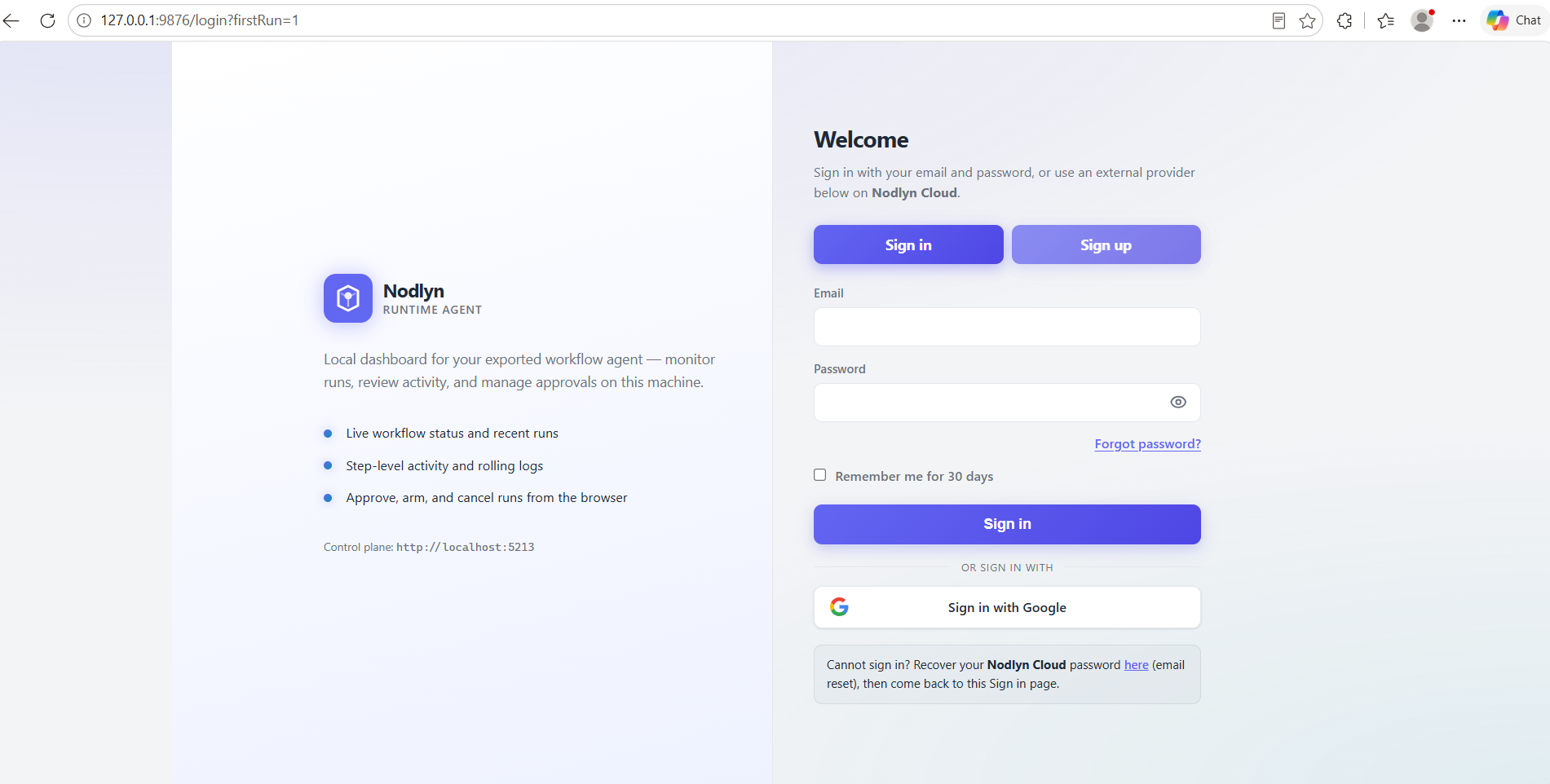Screen dimensions: 1550x784
Task: Click the browser back arrow
Action: pyautogui.click(x=11, y=20)
